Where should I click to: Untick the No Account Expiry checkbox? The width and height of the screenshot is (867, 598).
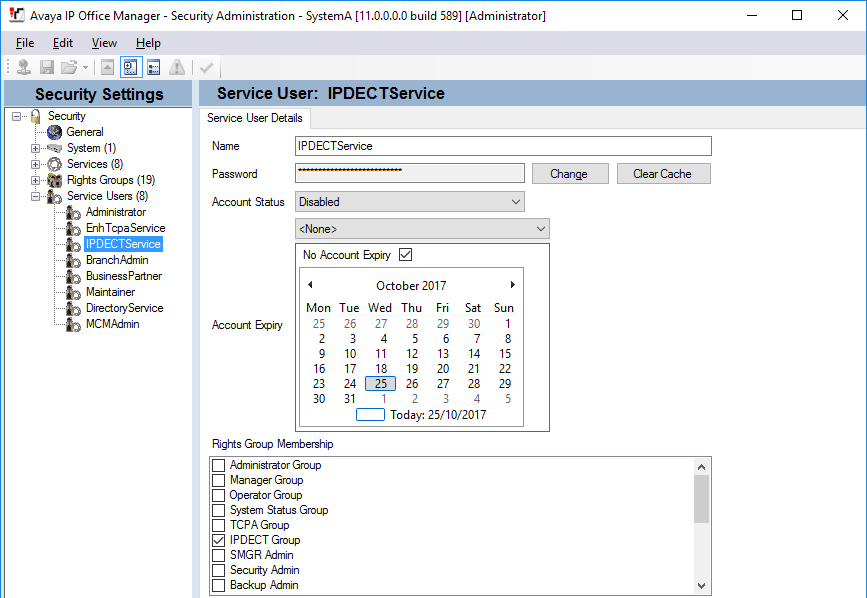pyautogui.click(x=405, y=255)
